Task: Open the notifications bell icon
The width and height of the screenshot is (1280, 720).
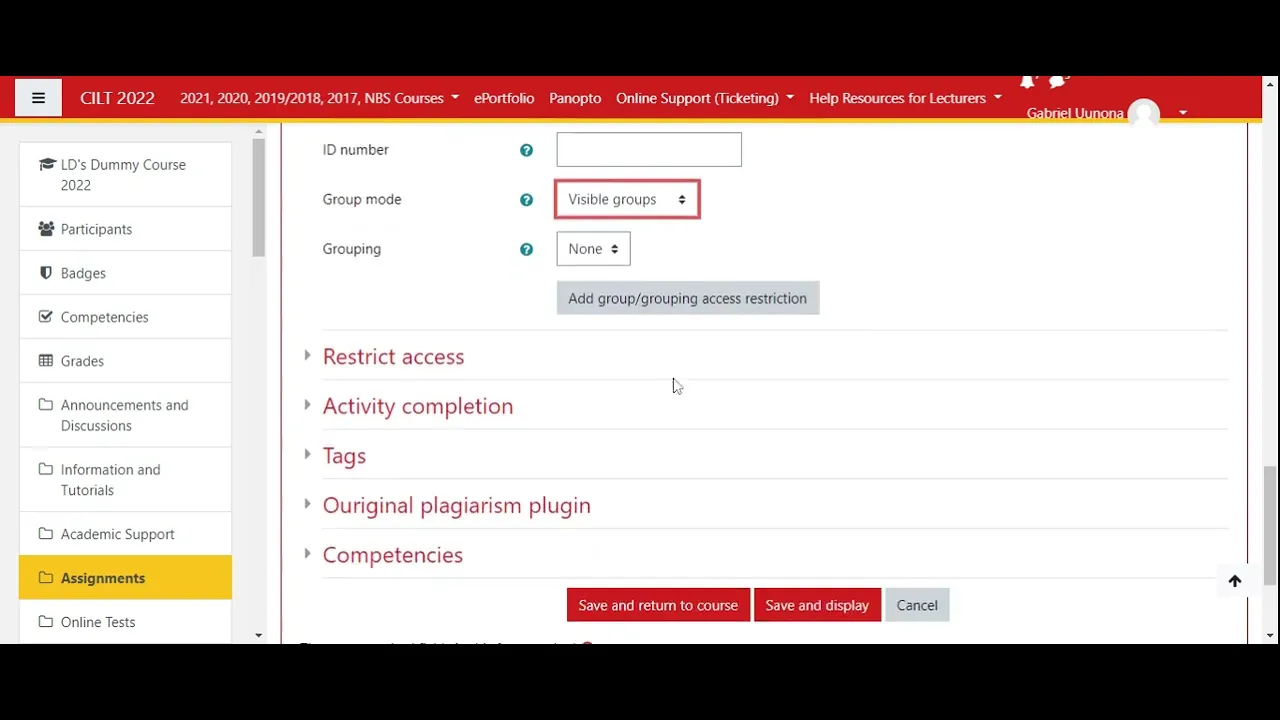Action: click(1027, 82)
